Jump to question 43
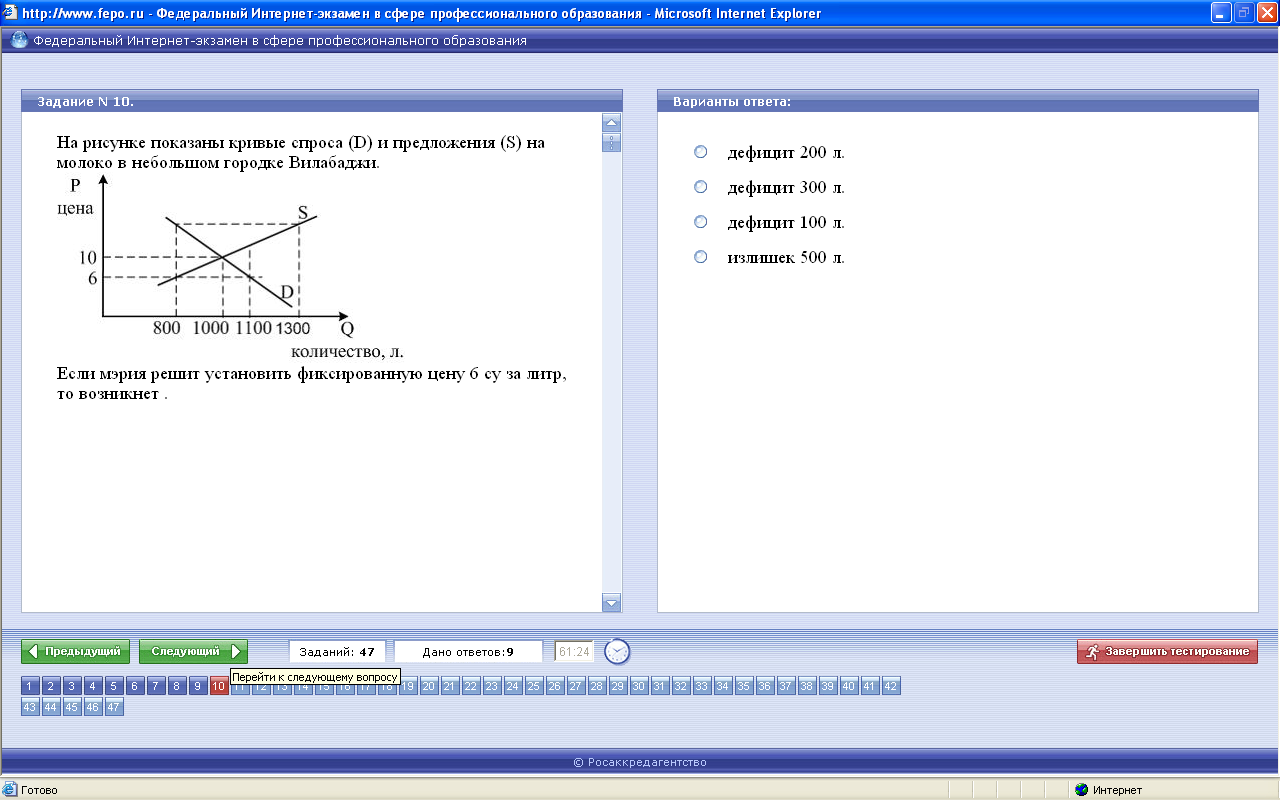Image resolution: width=1280 pixels, height=800 pixels. coord(30,707)
